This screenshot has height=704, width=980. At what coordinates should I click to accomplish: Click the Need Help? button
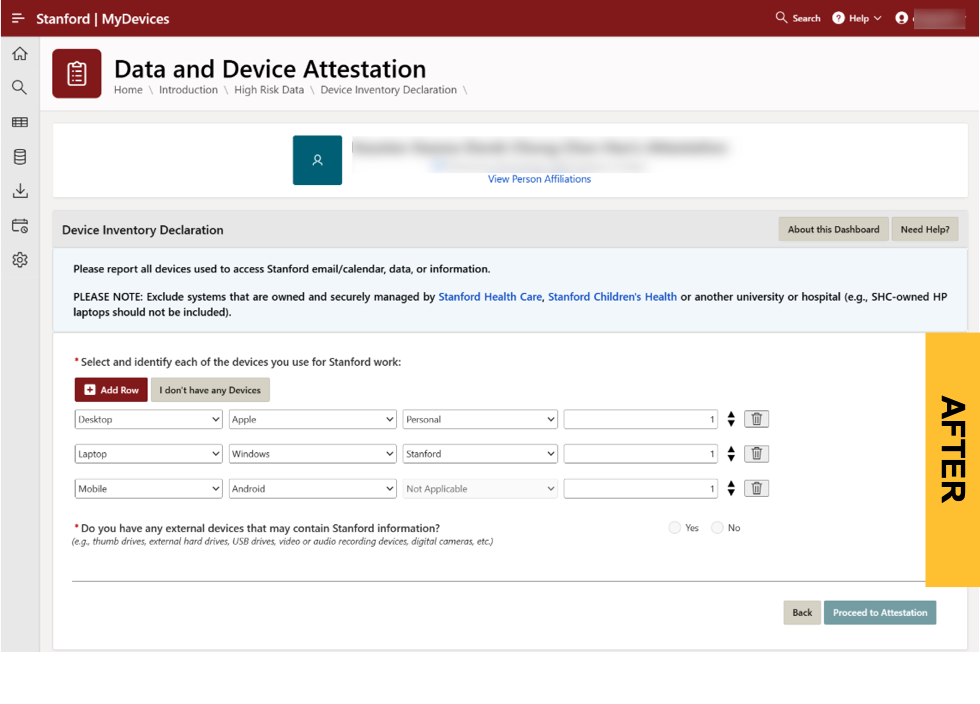pos(924,229)
